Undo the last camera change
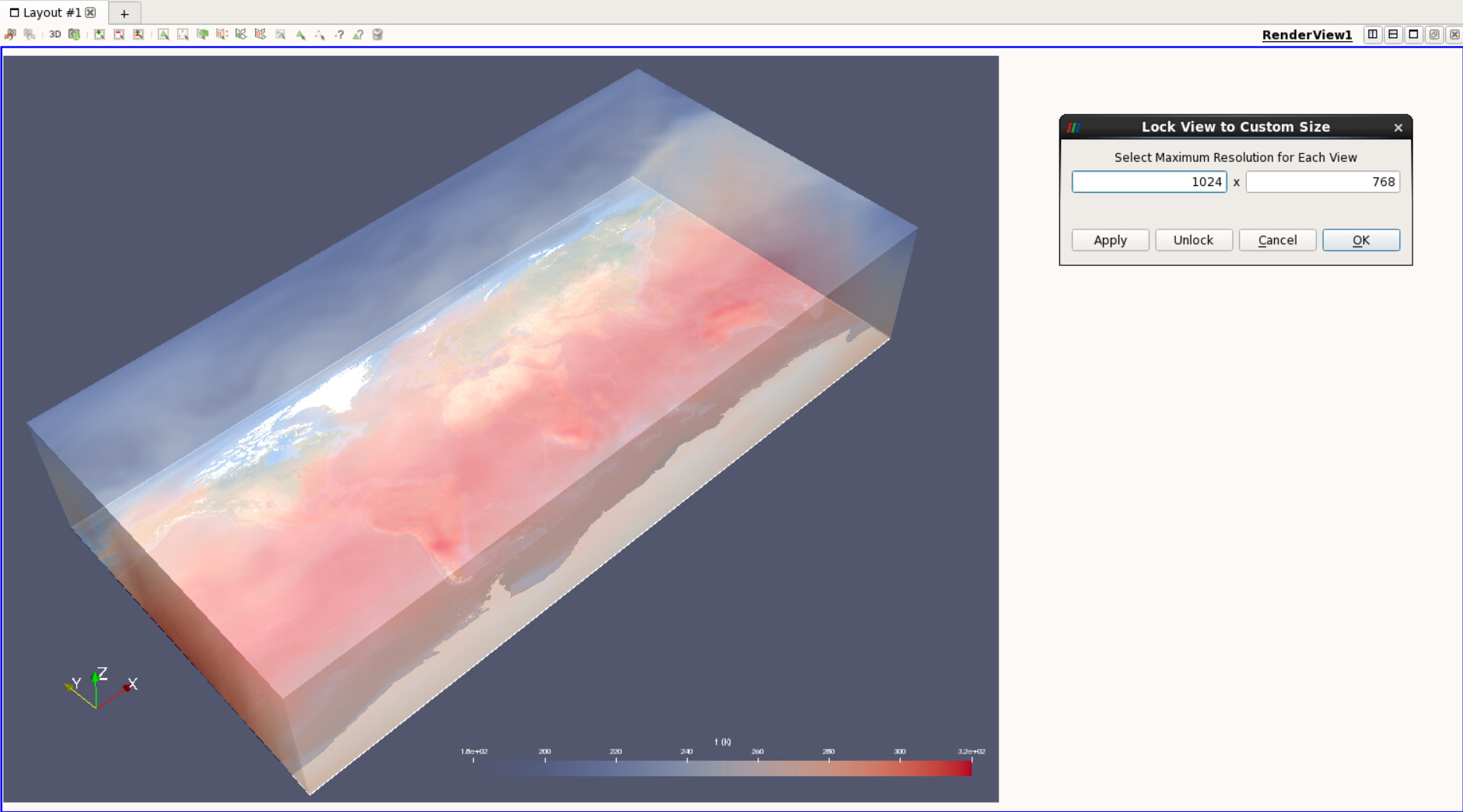 click(x=10, y=34)
